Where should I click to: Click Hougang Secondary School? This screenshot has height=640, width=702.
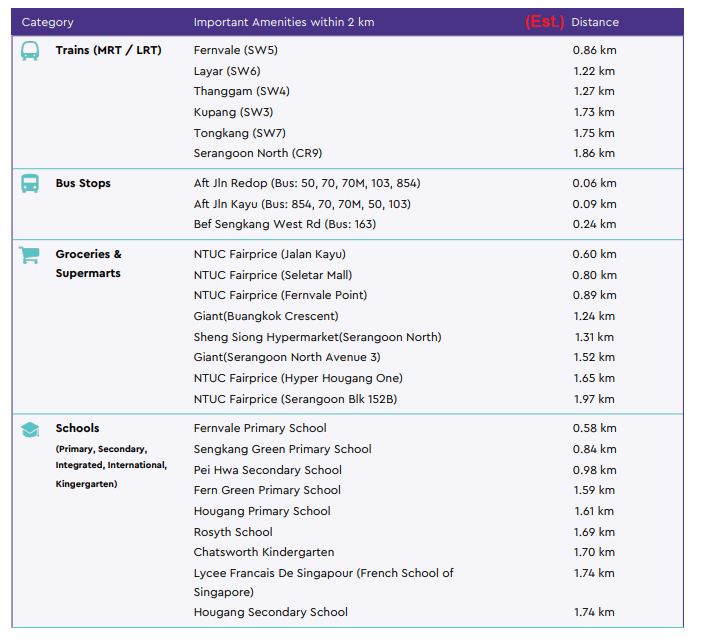point(270,612)
